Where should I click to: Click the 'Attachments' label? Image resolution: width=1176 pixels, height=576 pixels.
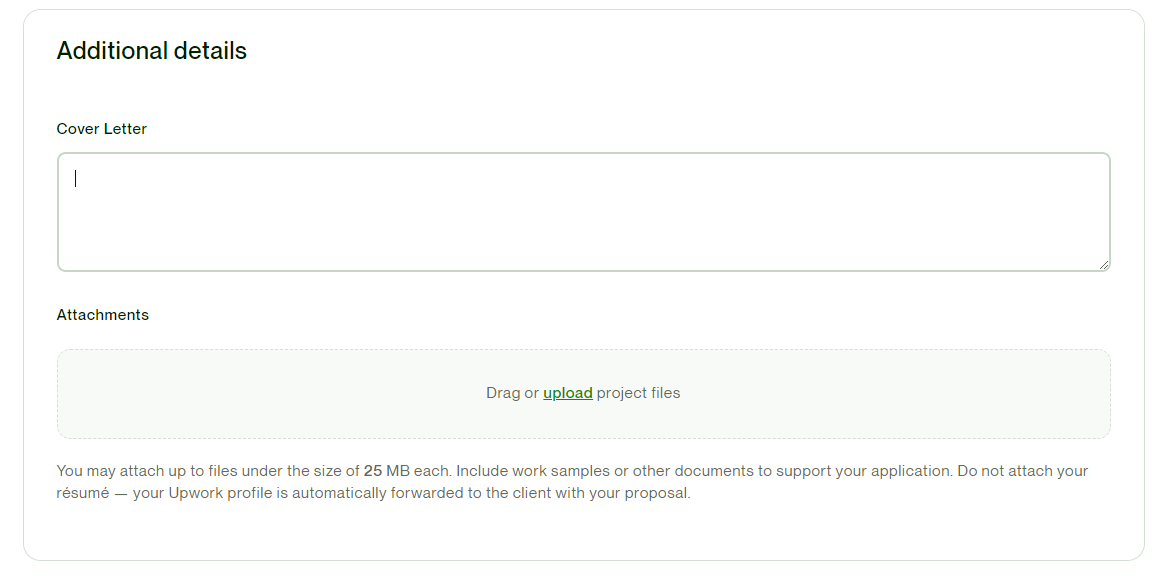(103, 314)
